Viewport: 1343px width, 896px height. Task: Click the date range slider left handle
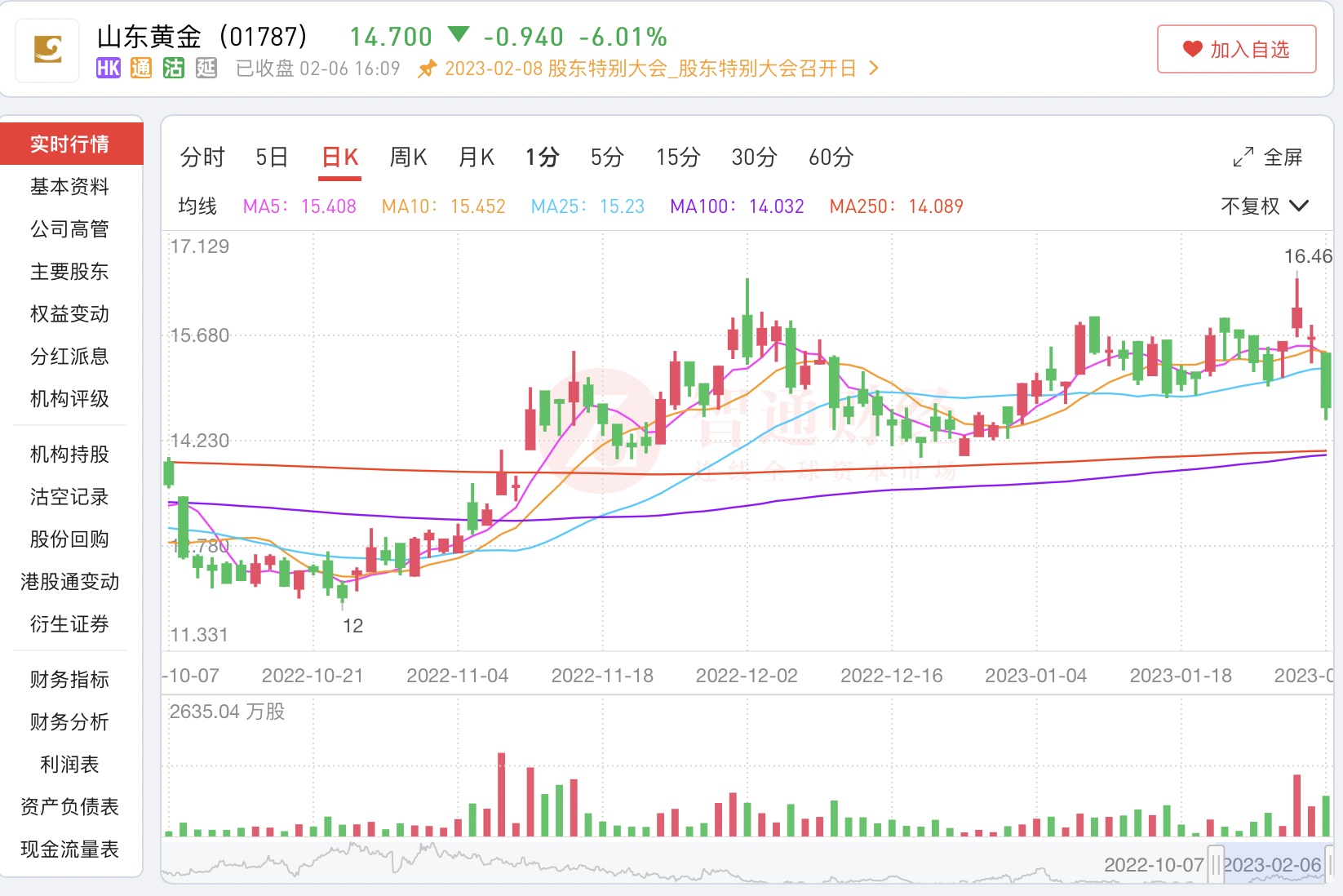tap(1216, 864)
